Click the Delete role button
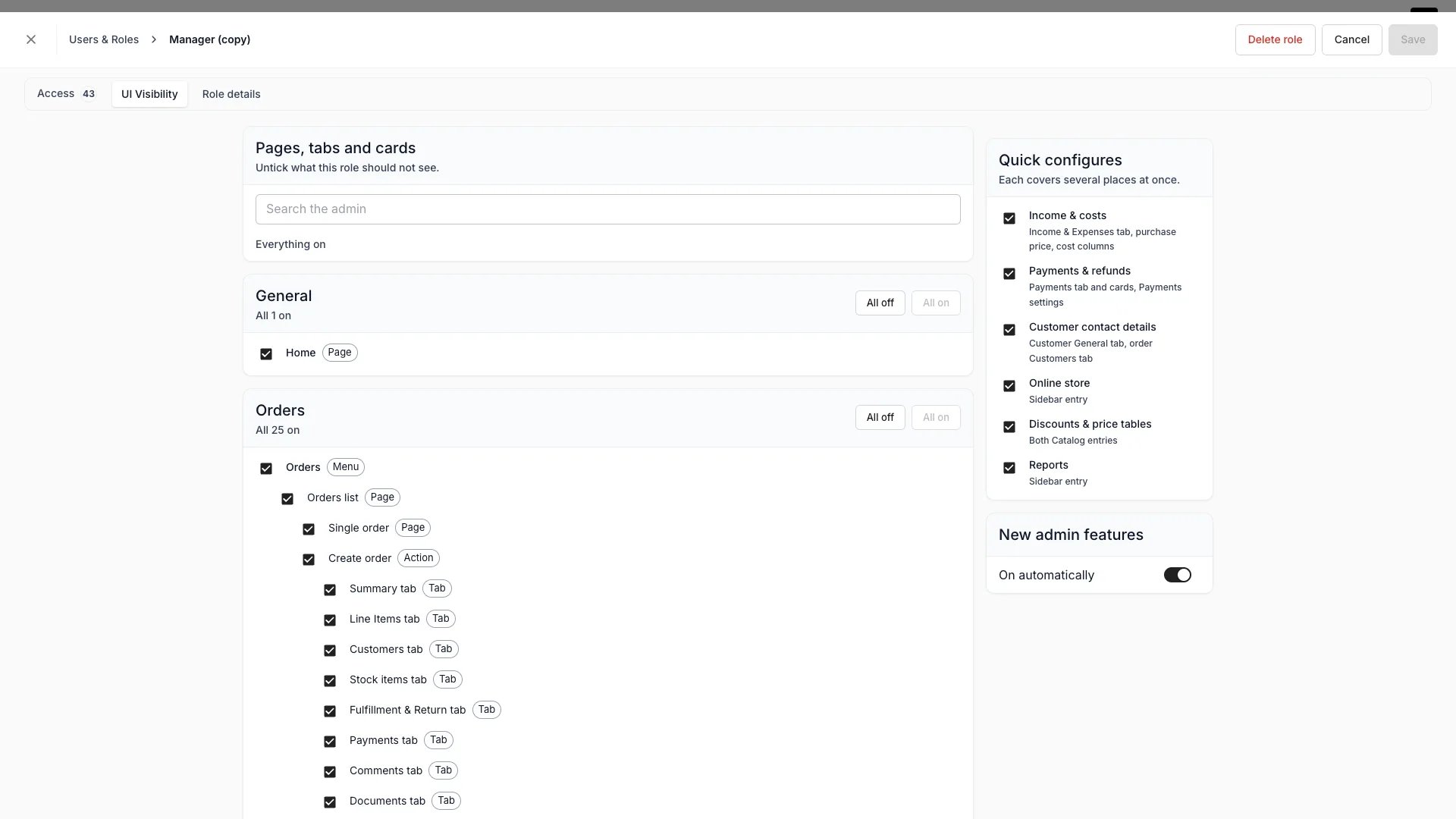 click(x=1275, y=39)
